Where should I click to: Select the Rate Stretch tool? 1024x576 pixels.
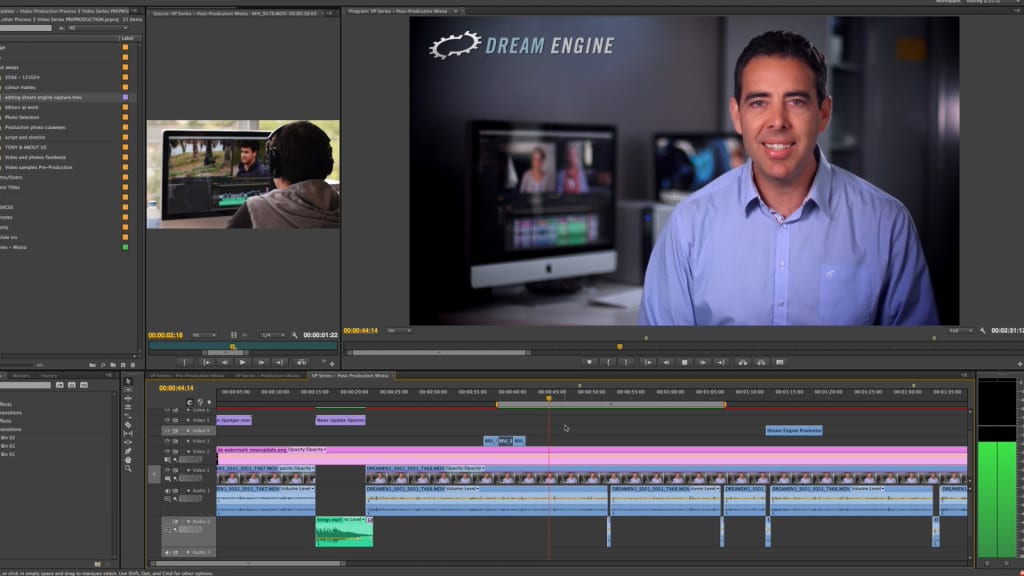click(128, 416)
